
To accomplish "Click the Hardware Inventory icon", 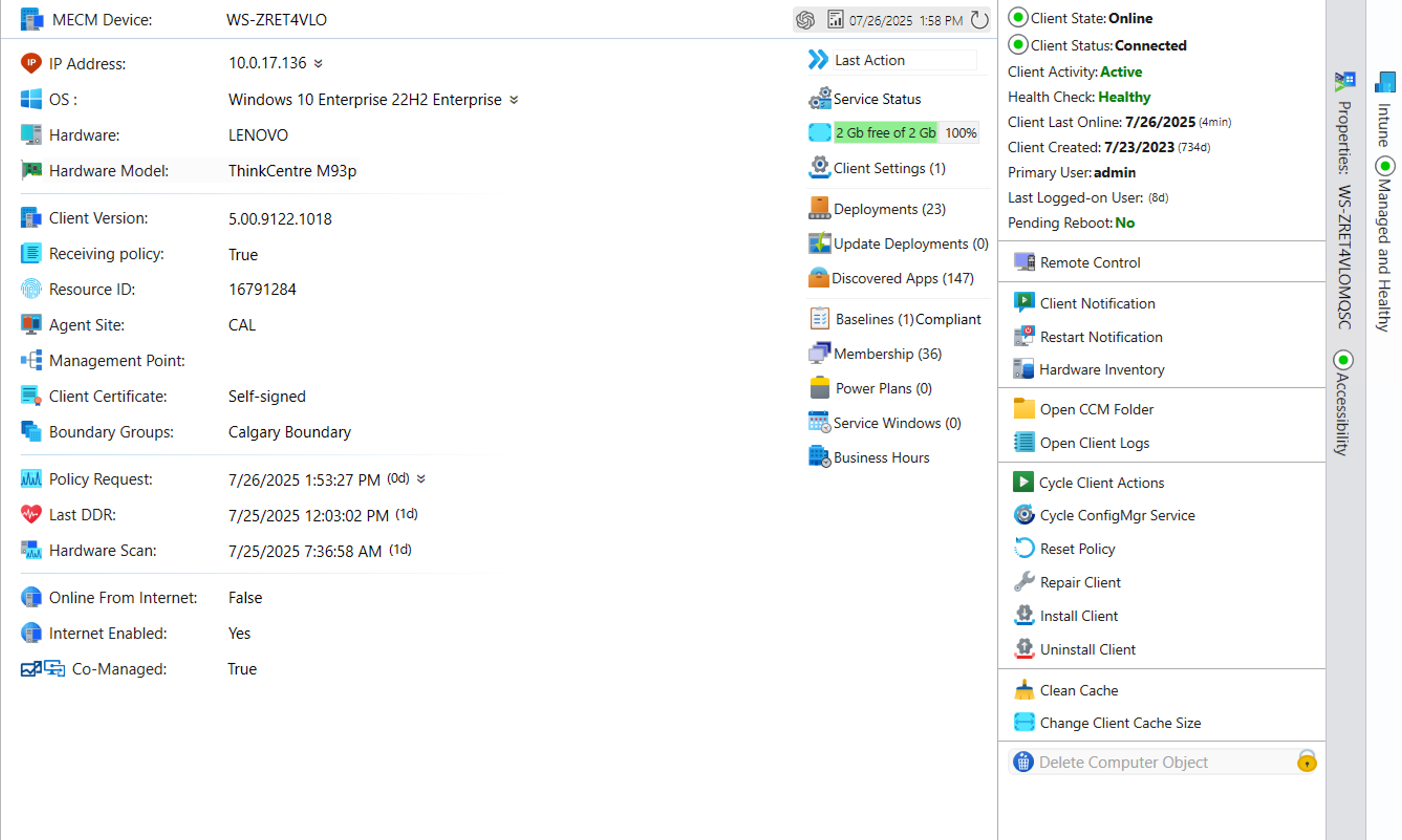I will 1023,368.
